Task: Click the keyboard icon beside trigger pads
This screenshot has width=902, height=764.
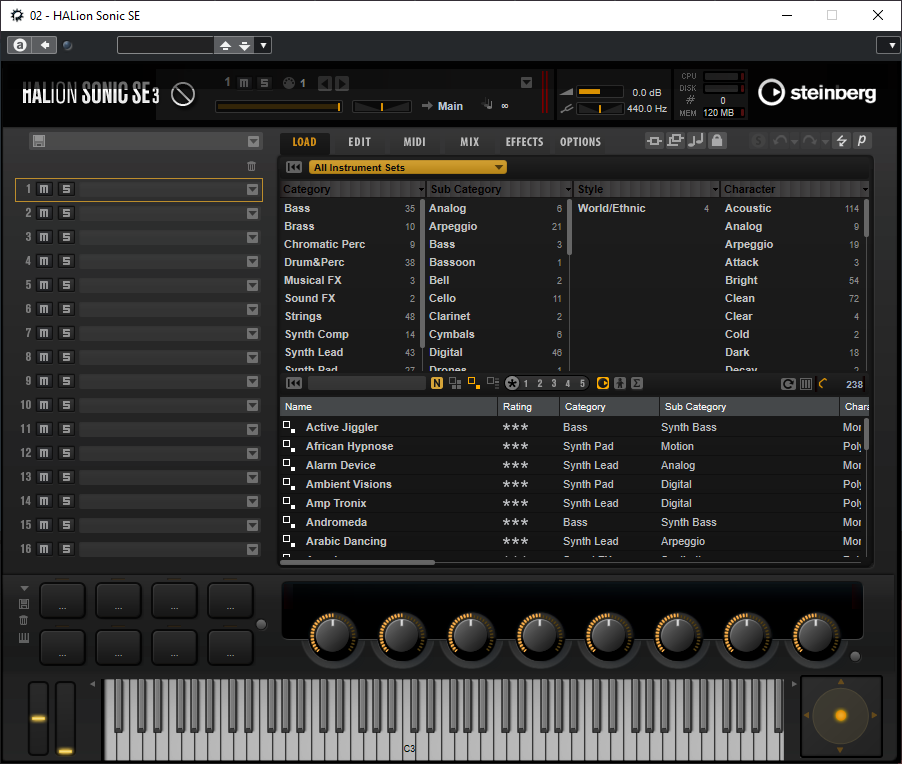Action: click(24, 638)
